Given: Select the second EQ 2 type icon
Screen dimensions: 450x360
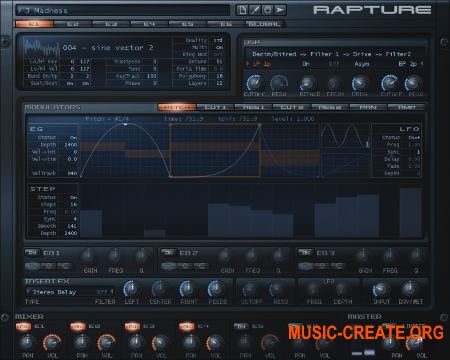Looking at the screenshot, I should pyautogui.click(x=185, y=266).
